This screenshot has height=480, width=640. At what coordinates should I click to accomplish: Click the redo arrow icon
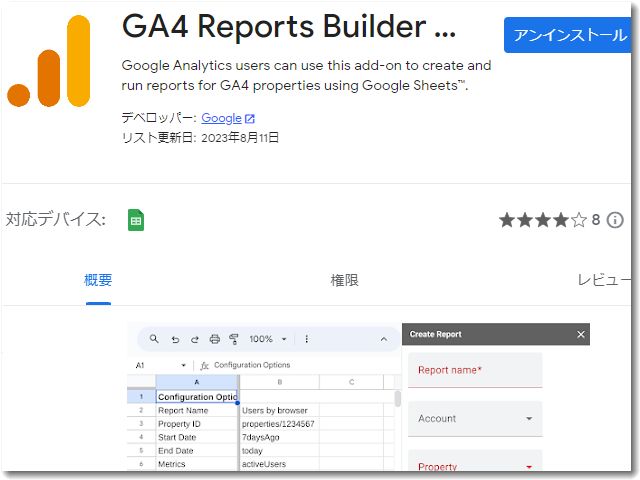195,339
